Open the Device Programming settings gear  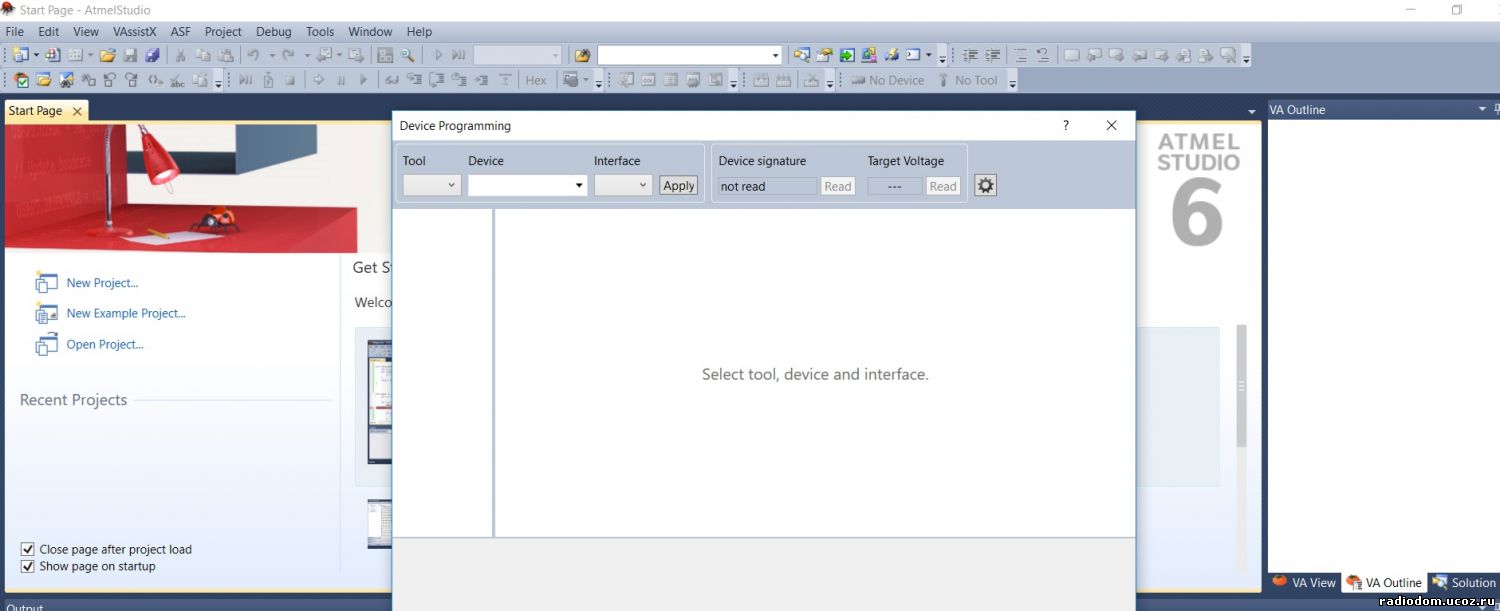coord(985,185)
